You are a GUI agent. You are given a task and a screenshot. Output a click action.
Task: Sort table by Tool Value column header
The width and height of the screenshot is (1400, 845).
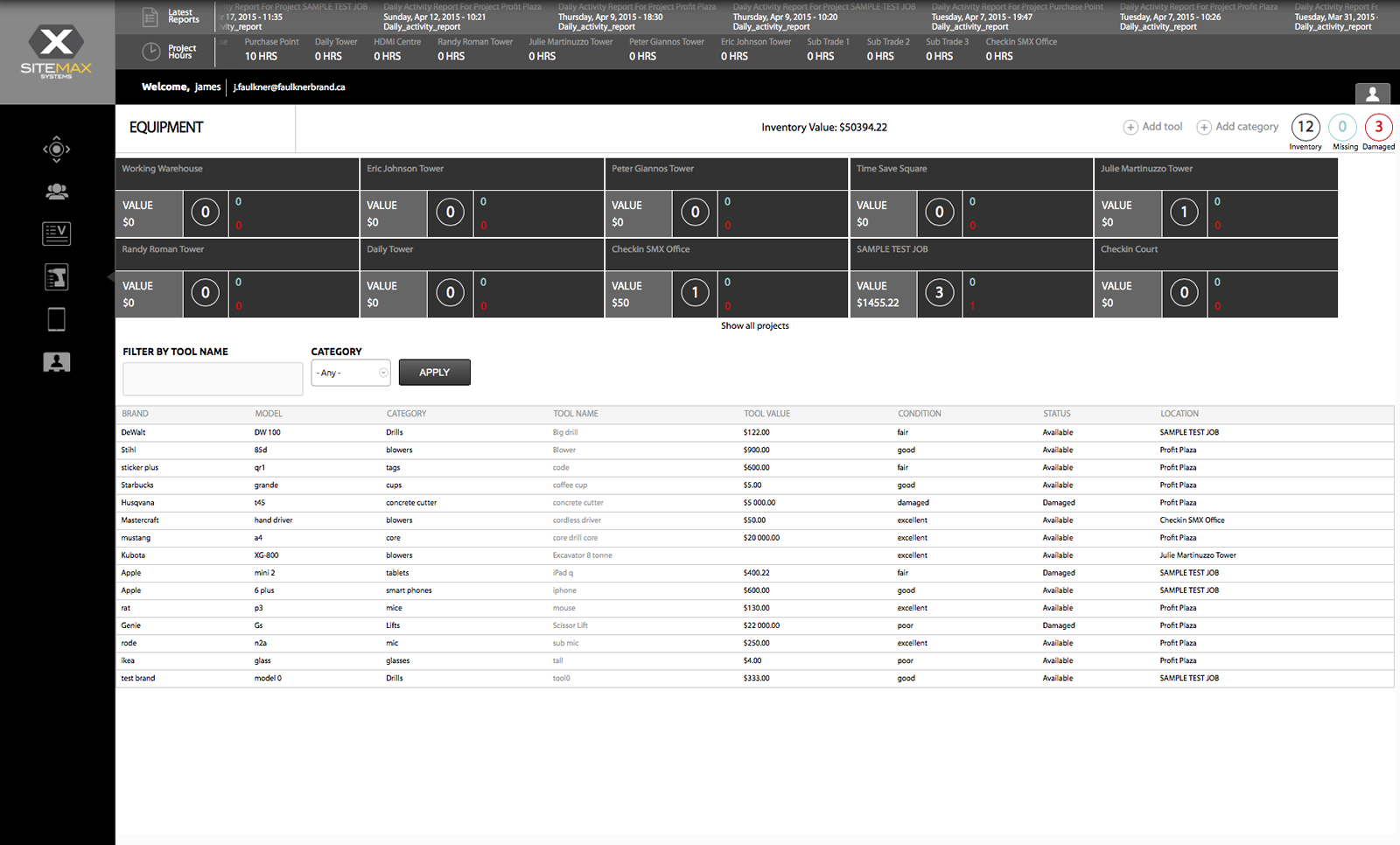point(767,414)
